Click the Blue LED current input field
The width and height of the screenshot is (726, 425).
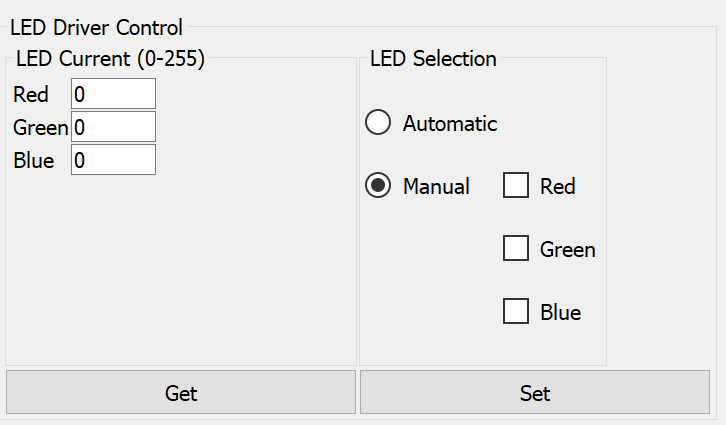coord(113,160)
